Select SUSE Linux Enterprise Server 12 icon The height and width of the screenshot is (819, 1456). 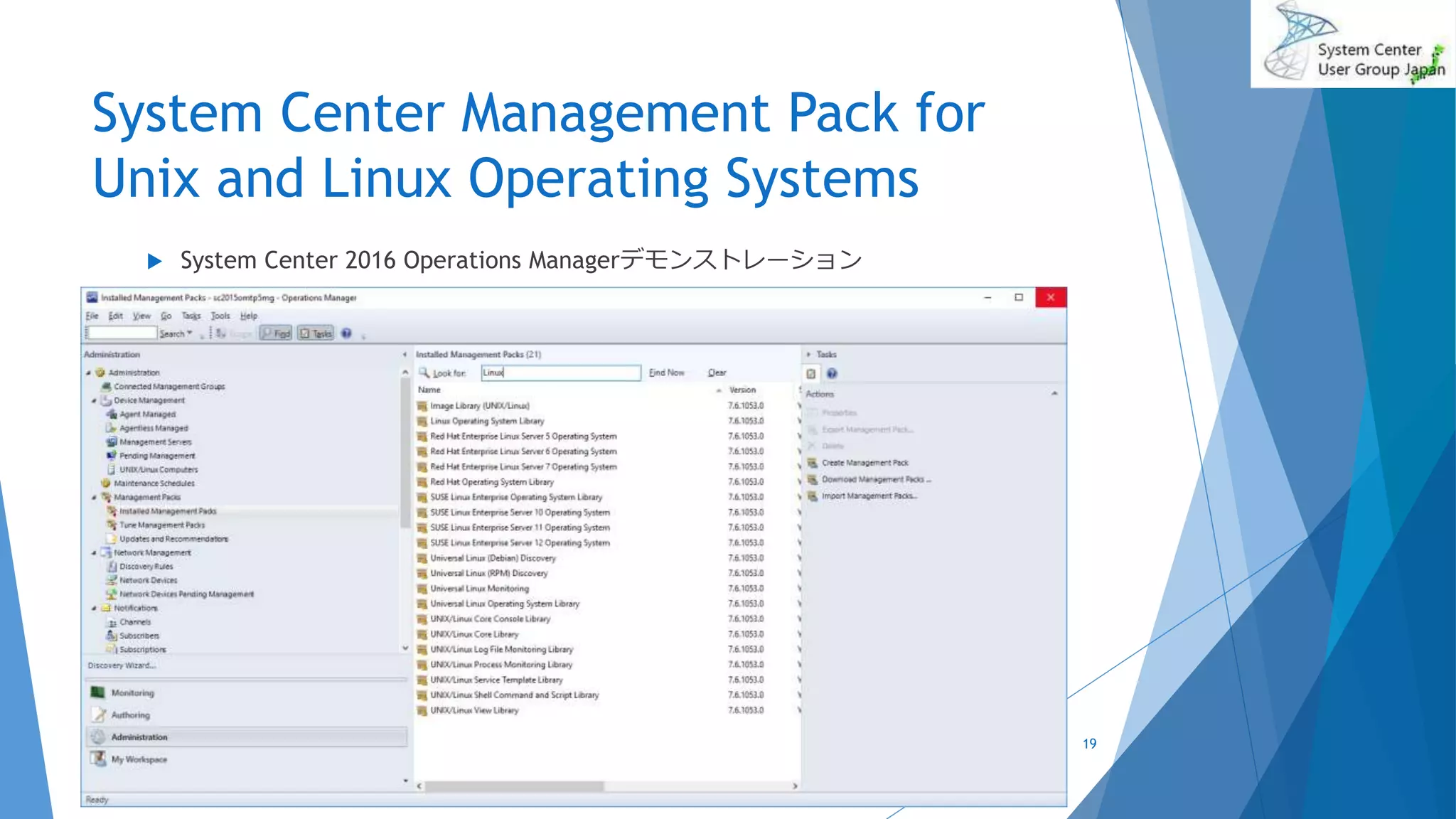pyautogui.click(x=422, y=543)
